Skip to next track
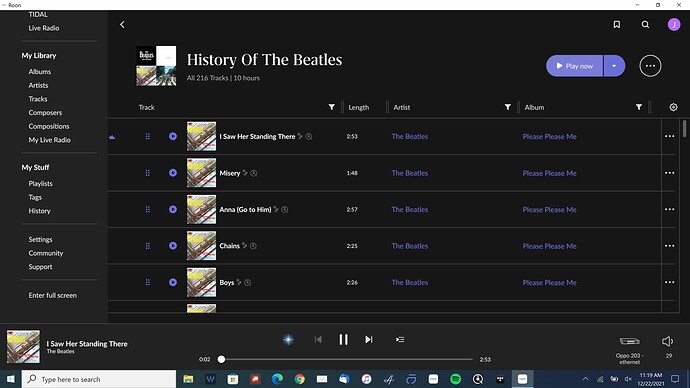The image size is (690, 388). pyautogui.click(x=369, y=340)
